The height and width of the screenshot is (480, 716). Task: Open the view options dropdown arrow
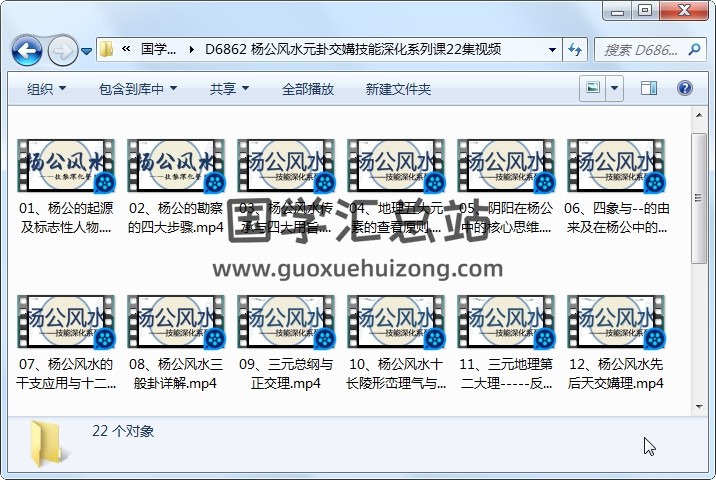coord(615,88)
